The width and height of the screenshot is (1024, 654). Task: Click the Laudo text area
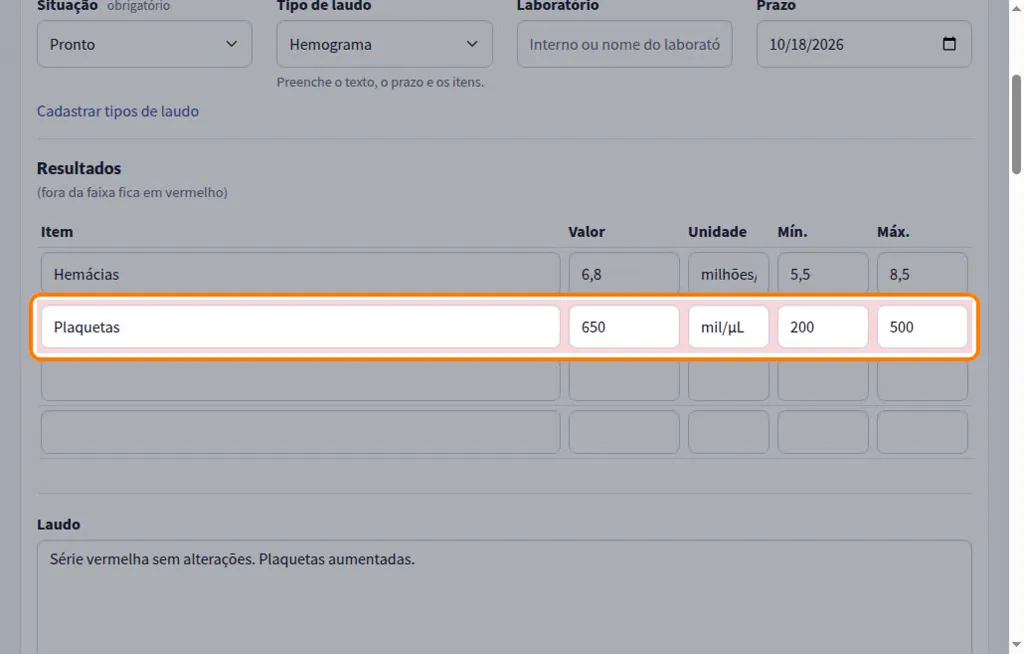click(x=504, y=597)
